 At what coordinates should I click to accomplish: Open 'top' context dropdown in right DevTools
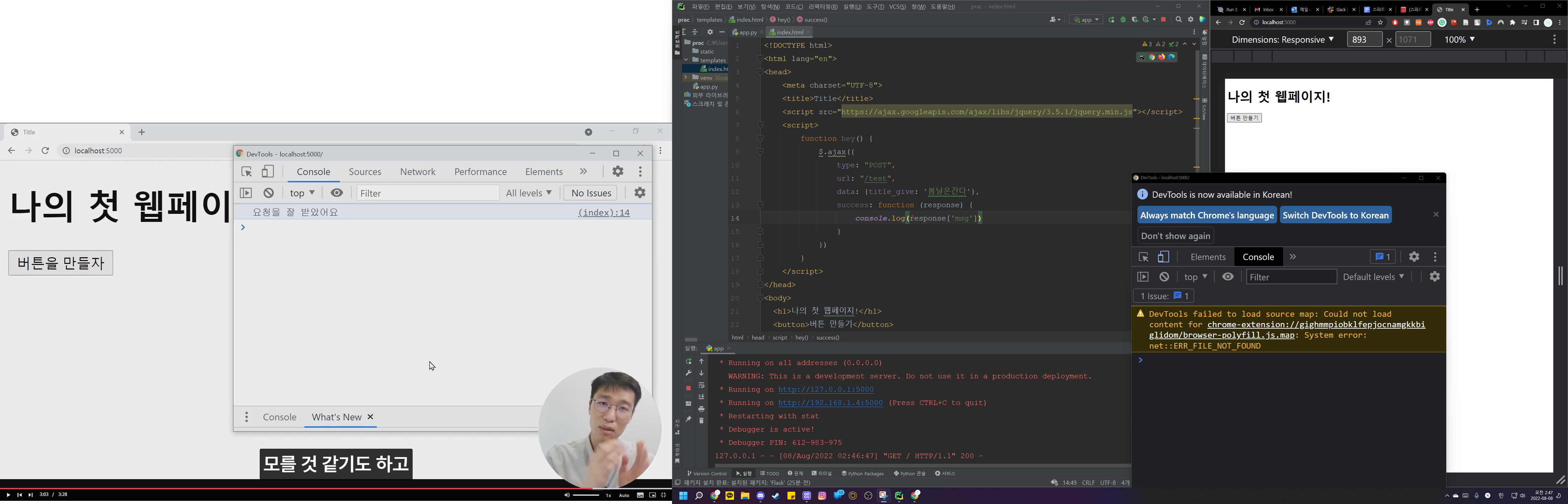pos(1196,277)
